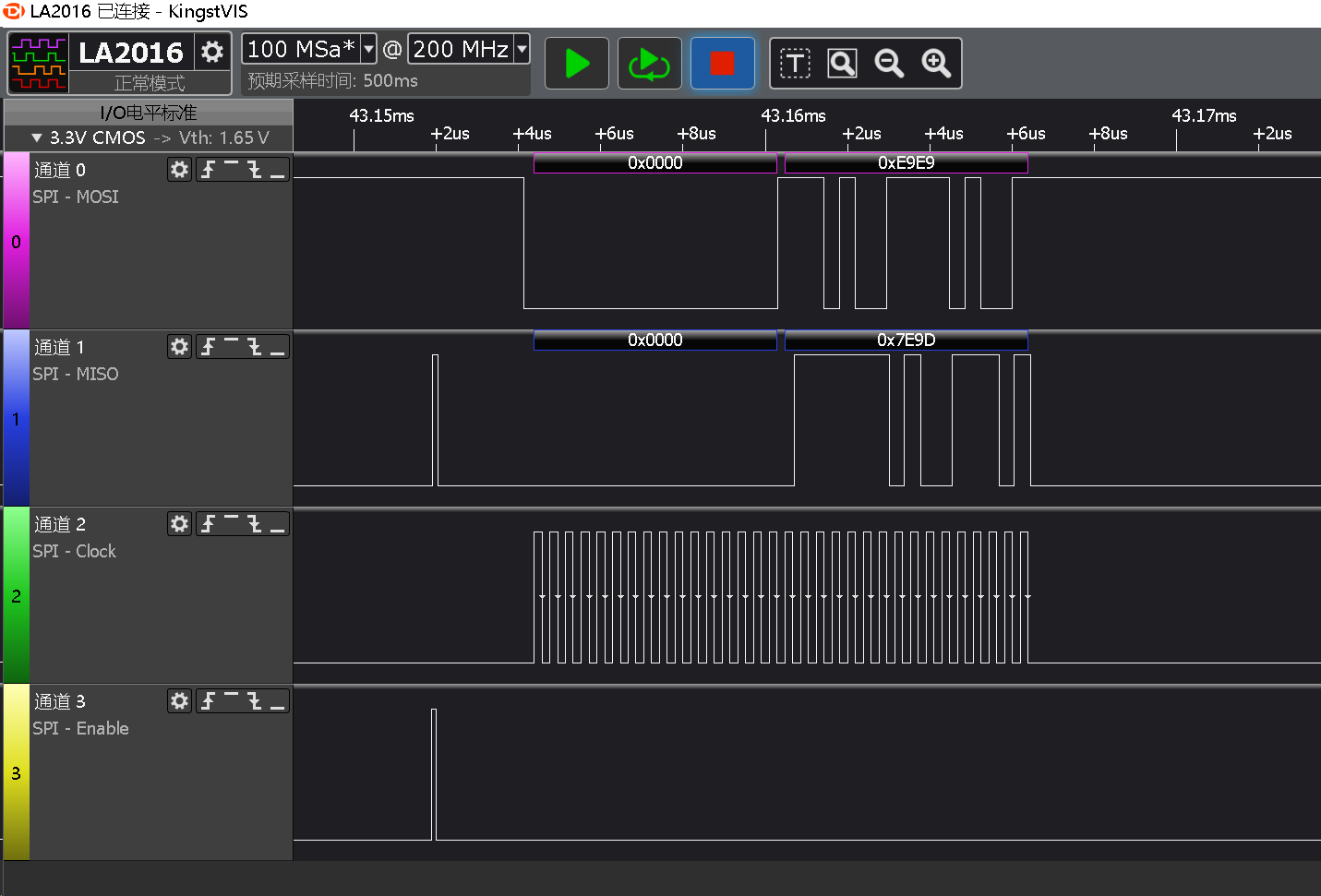Set rising edge trigger on channel 2
This screenshot has height=896, width=1321.
point(209,523)
